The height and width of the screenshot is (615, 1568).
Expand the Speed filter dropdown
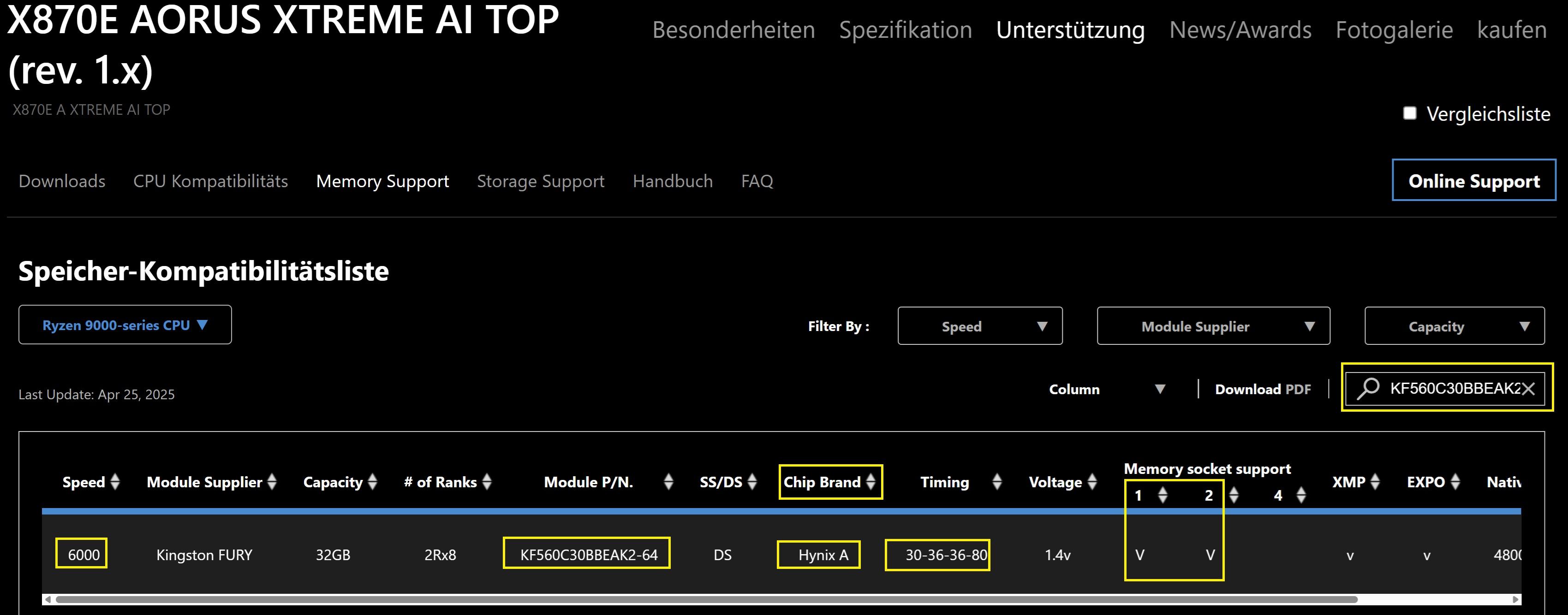[979, 326]
